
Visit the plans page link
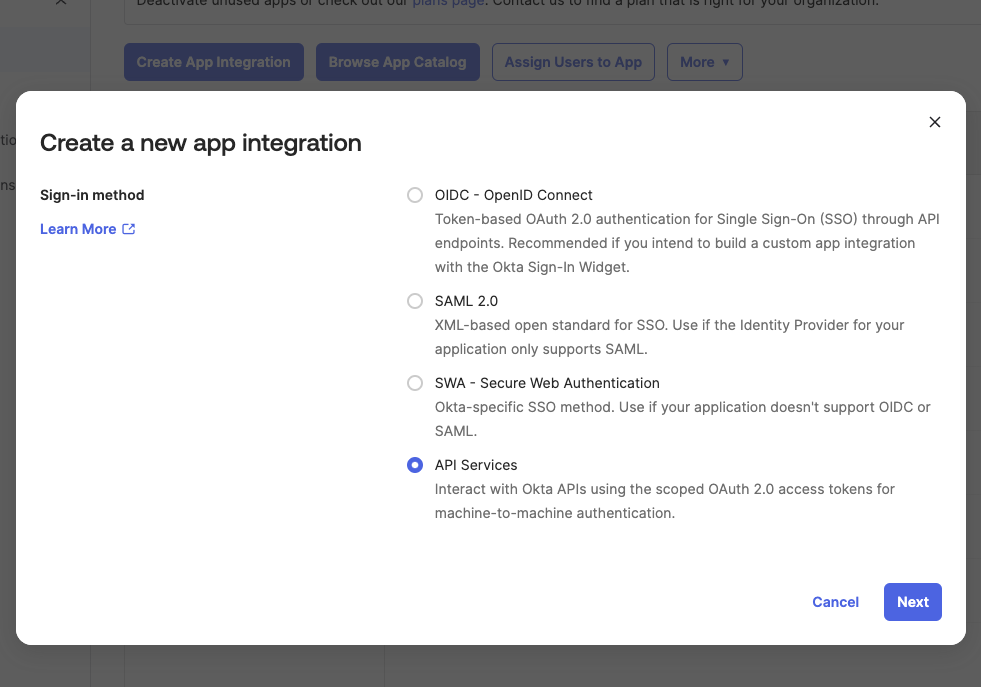(x=448, y=2)
